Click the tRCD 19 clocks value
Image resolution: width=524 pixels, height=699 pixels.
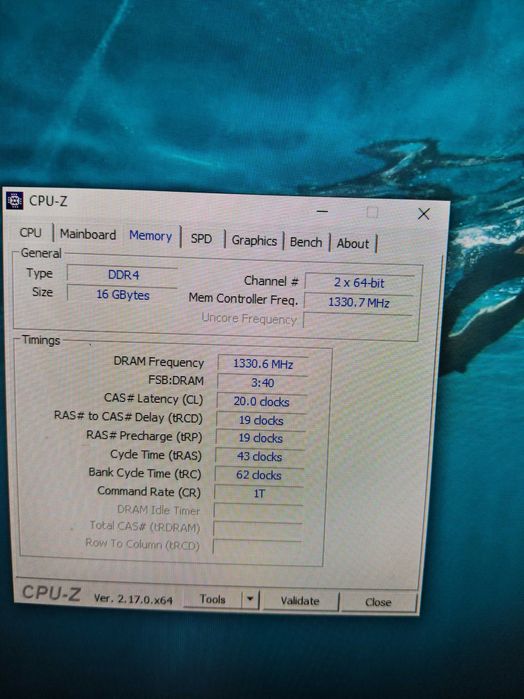(261, 420)
